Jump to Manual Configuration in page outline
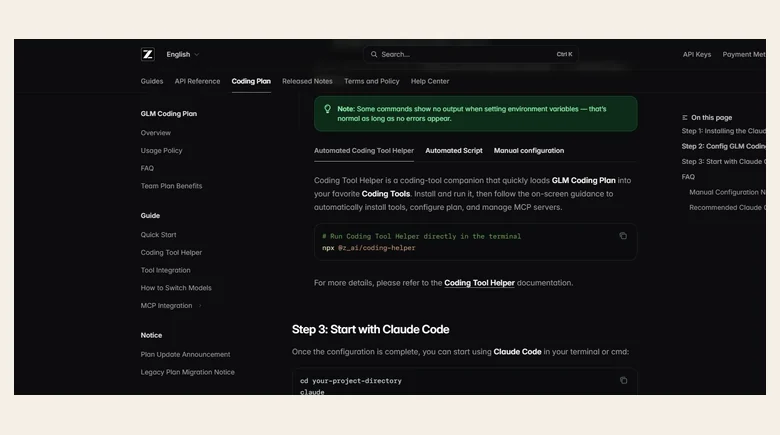This screenshot has height=435, width=780. pos(728,192)
